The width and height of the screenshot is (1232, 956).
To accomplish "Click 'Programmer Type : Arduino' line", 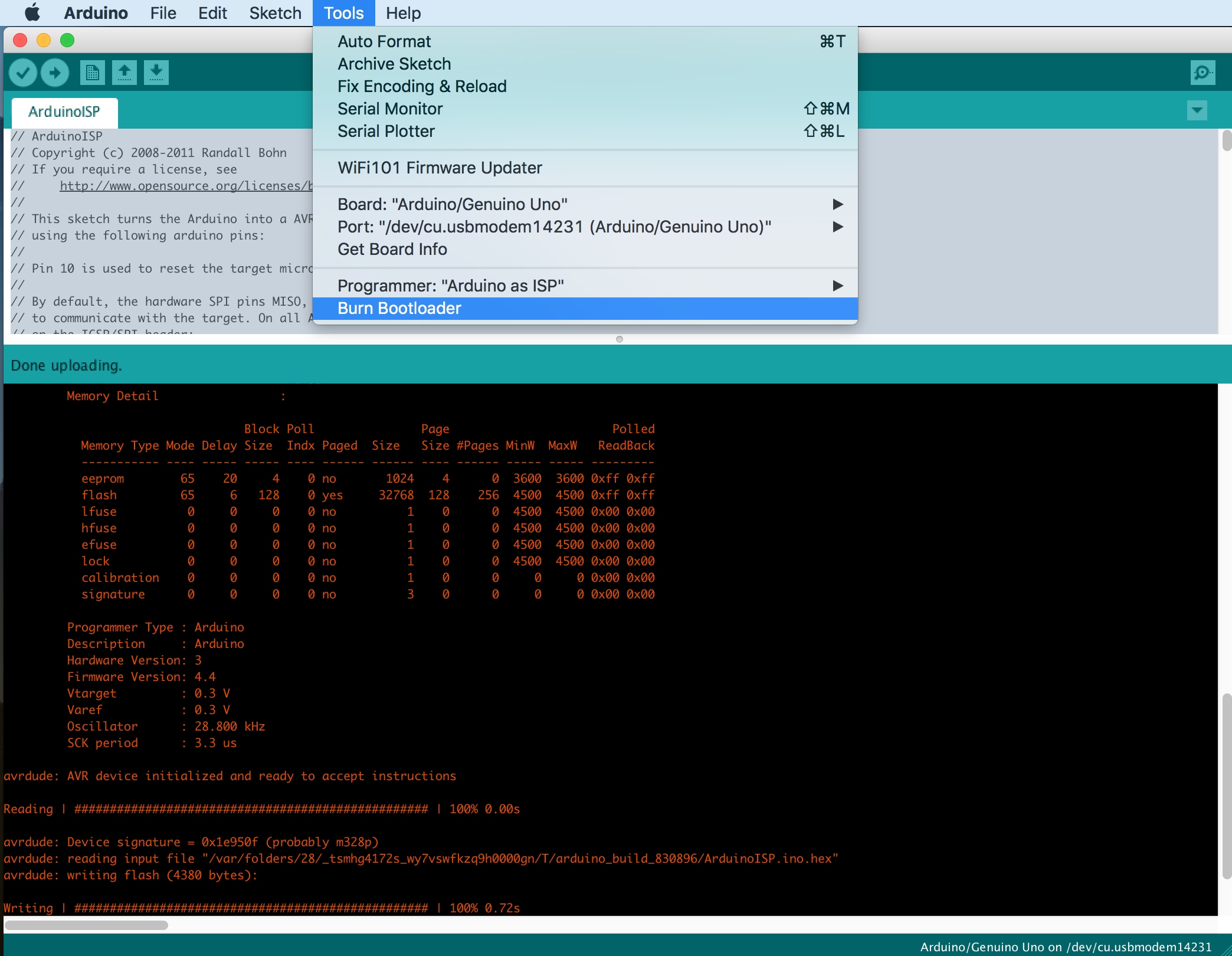I will coord(155,627).
